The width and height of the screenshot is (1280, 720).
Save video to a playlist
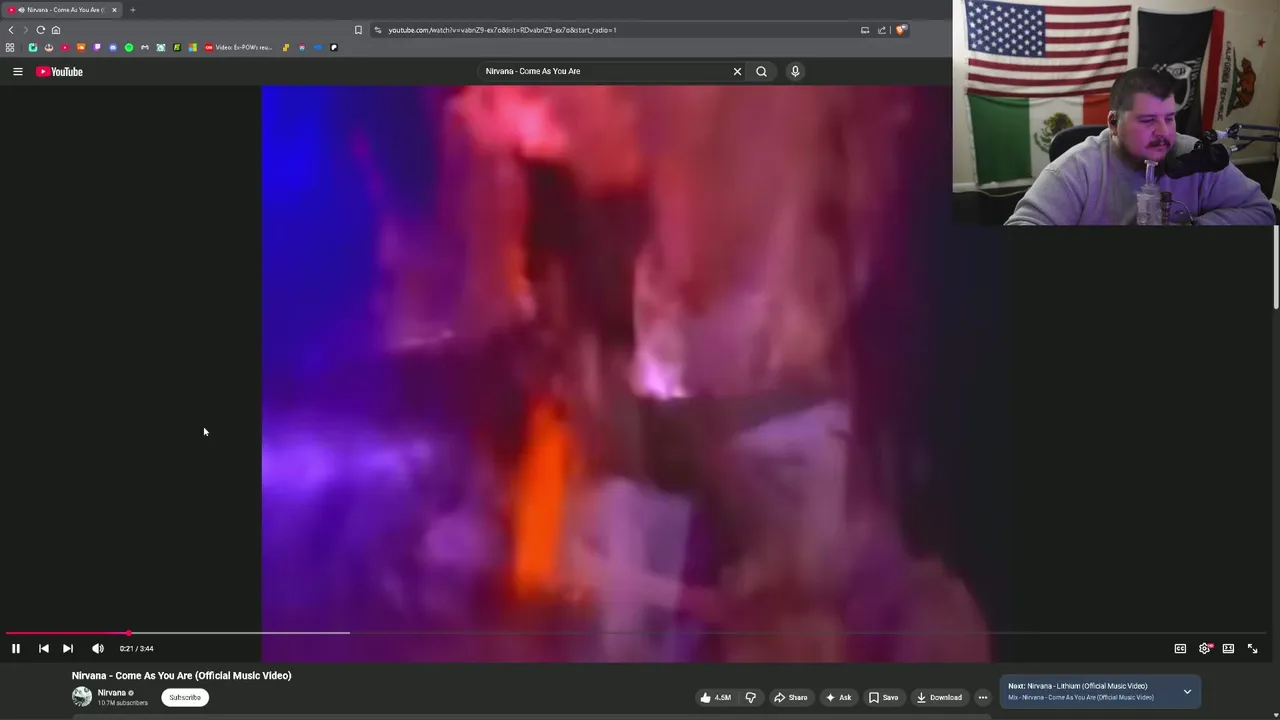883,697
